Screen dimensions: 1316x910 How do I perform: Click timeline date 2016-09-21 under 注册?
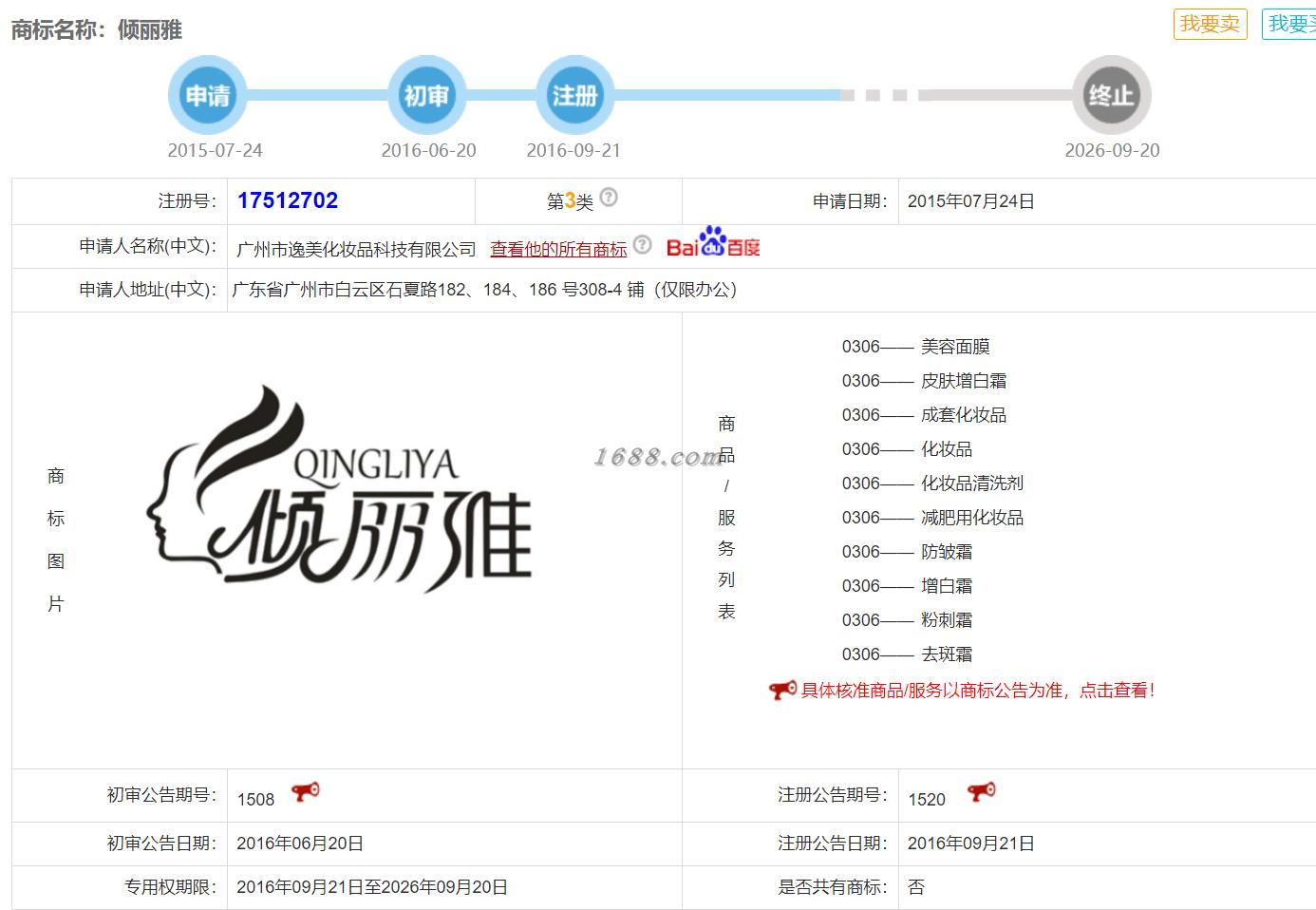pyautogui.click(x=573, y=150)
